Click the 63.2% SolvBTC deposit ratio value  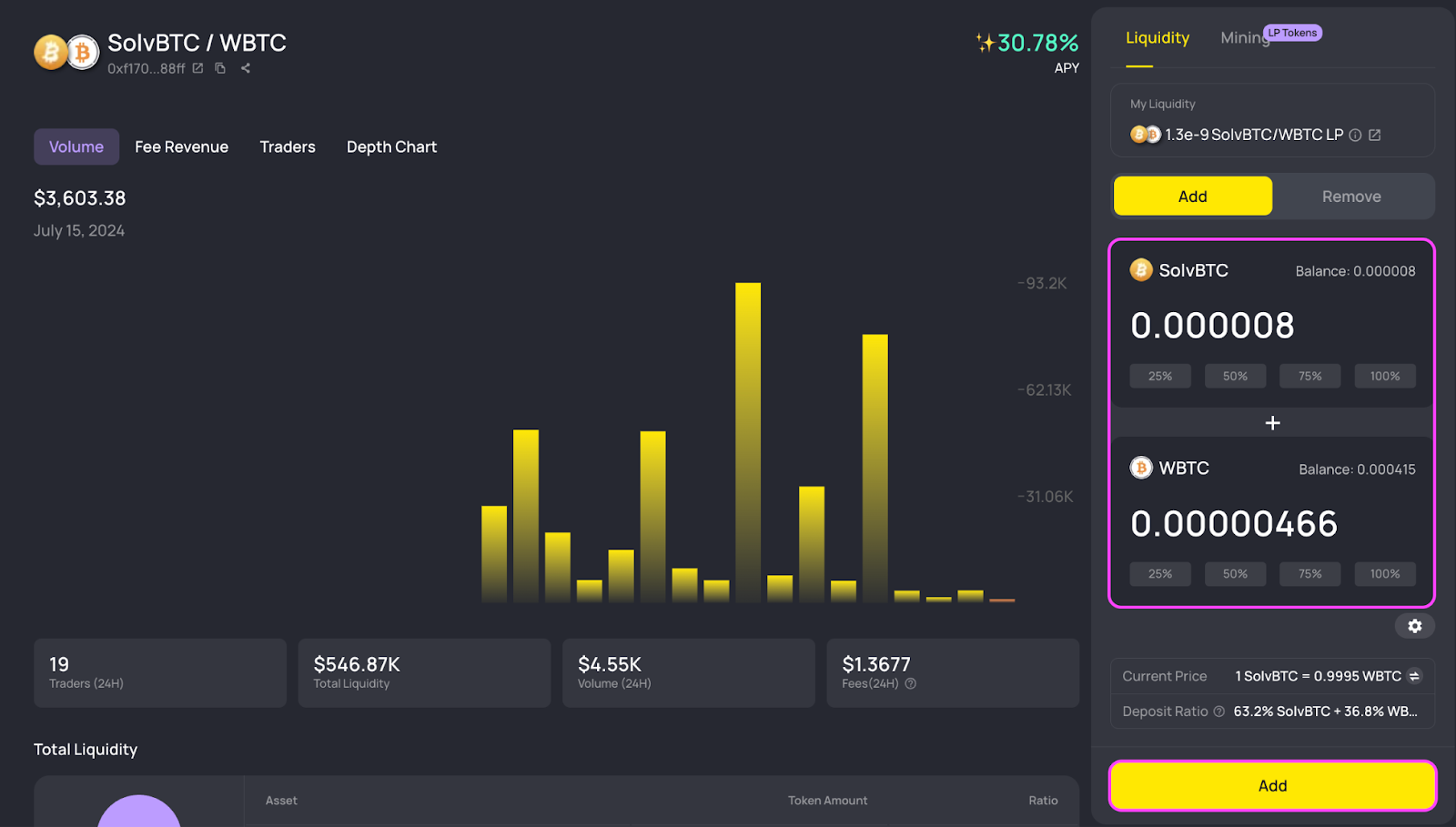click(x=1281, y=711)
